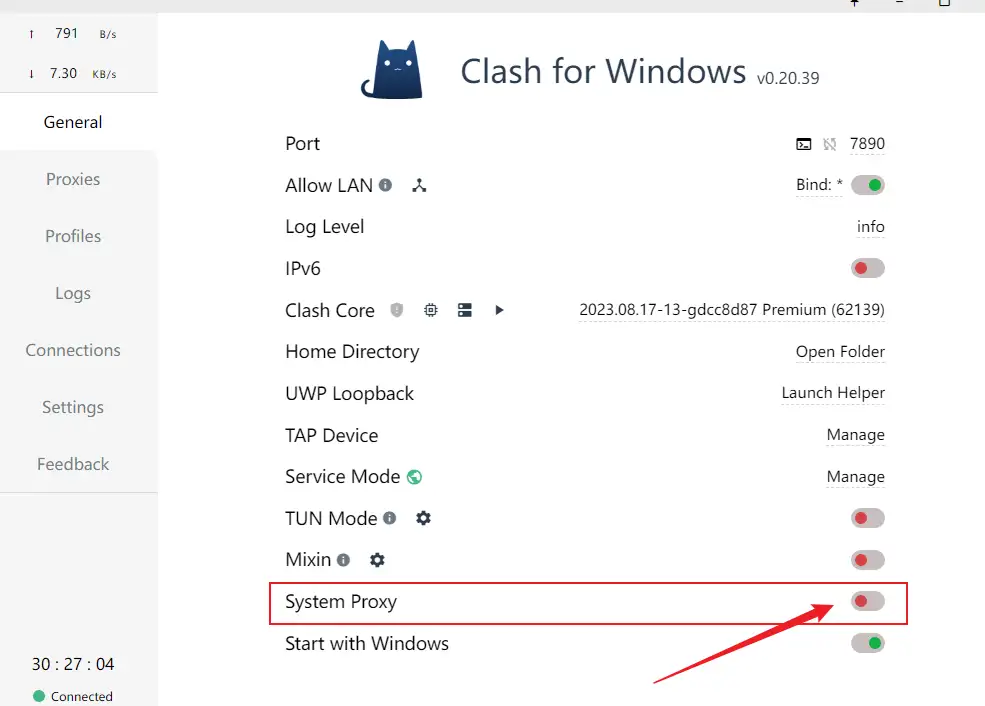Open the Clash Core version selector

coord(731,310)
